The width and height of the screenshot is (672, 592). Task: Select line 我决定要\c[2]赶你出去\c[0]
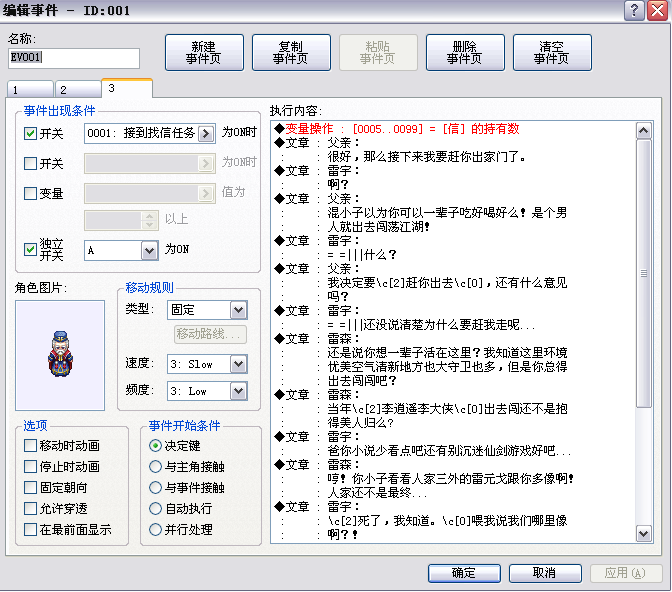(x=447, y=283)
